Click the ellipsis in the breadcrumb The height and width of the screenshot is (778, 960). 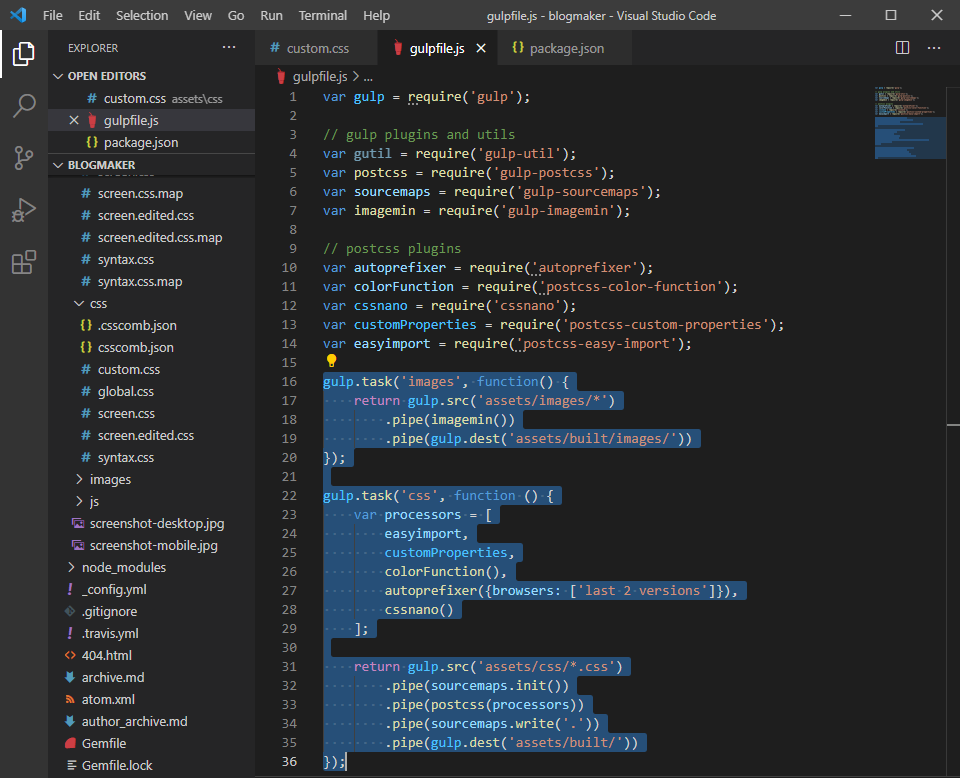pyautogui.click(x=367, y=77)
